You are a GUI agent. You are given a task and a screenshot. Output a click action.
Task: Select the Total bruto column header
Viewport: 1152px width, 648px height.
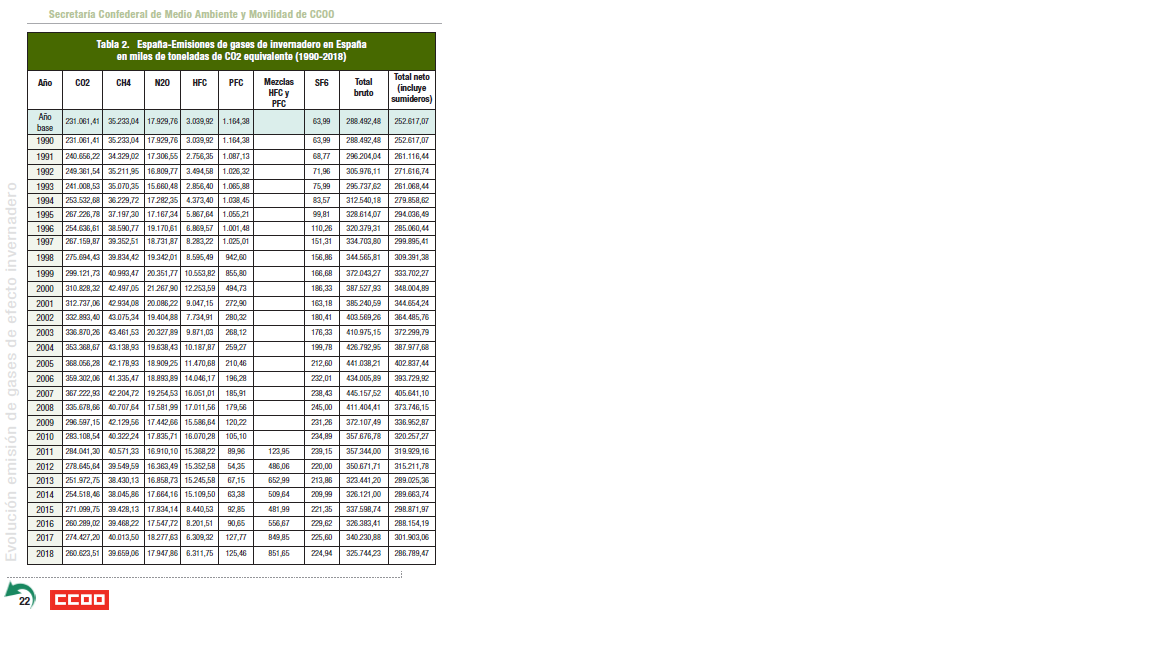click(363, 88)
